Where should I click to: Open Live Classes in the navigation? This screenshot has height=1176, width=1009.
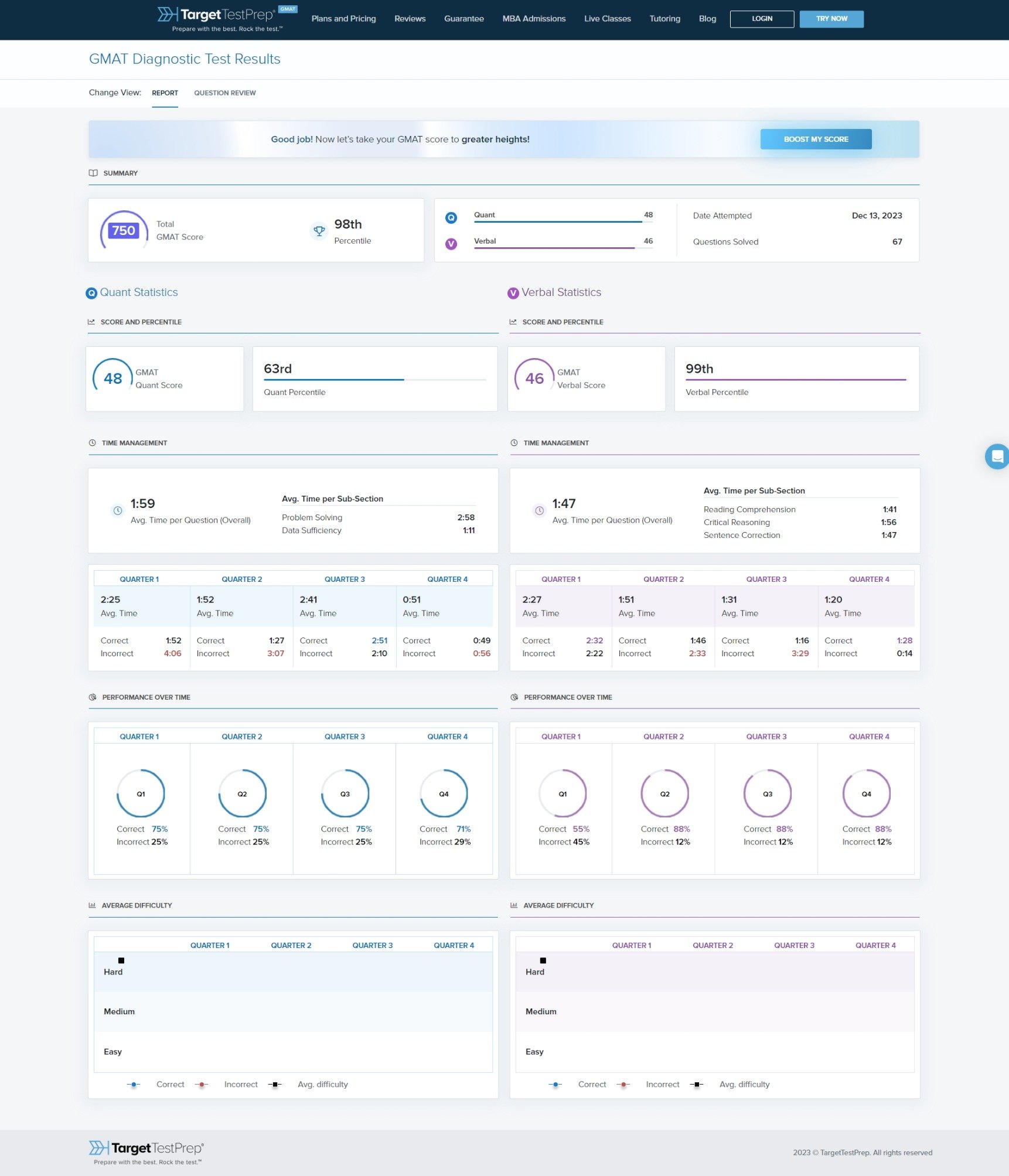pyautogui.click(x=608, y=19)
